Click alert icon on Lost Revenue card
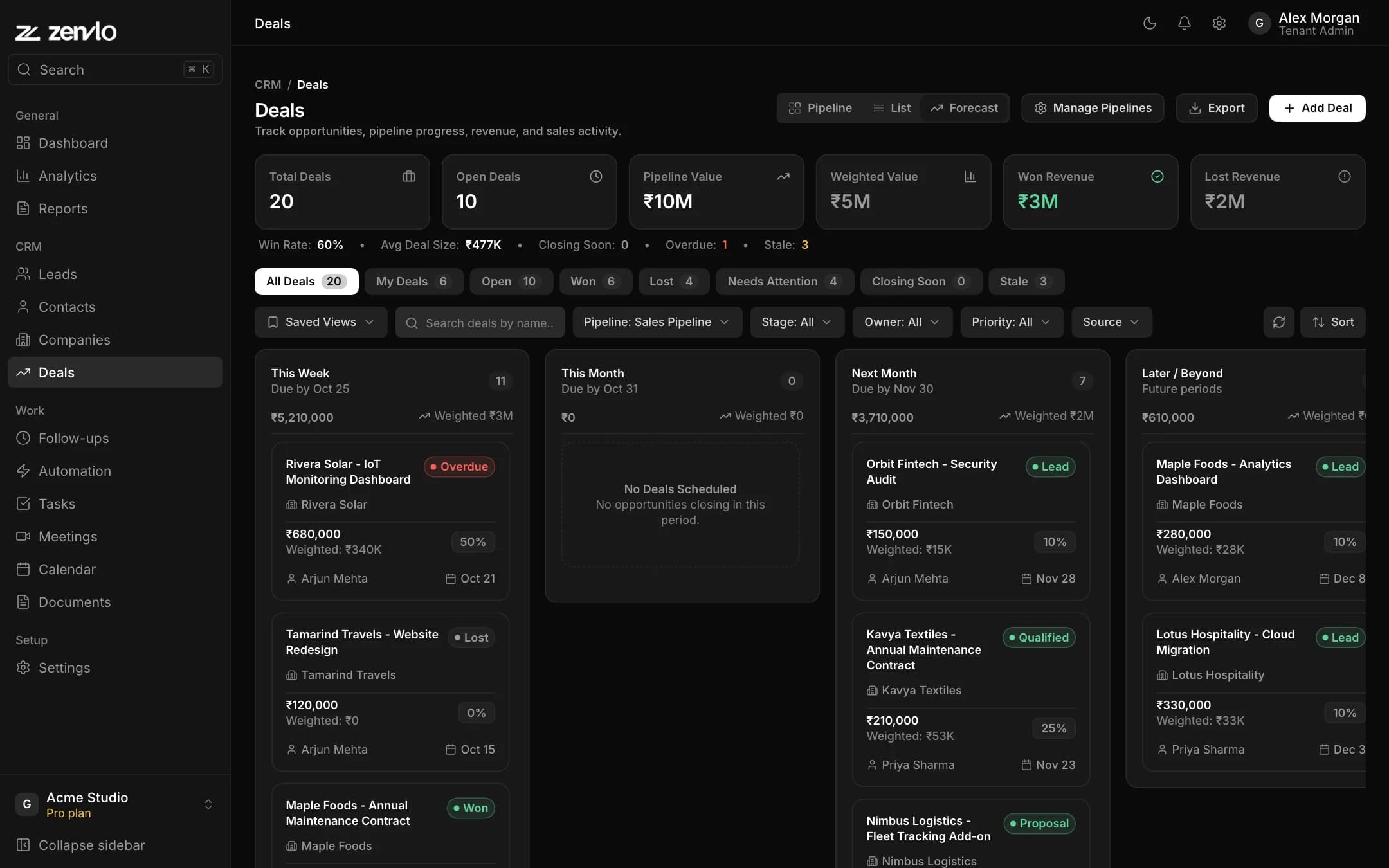This screenshot has width=1389, height=868. (x=1345, y=176)
